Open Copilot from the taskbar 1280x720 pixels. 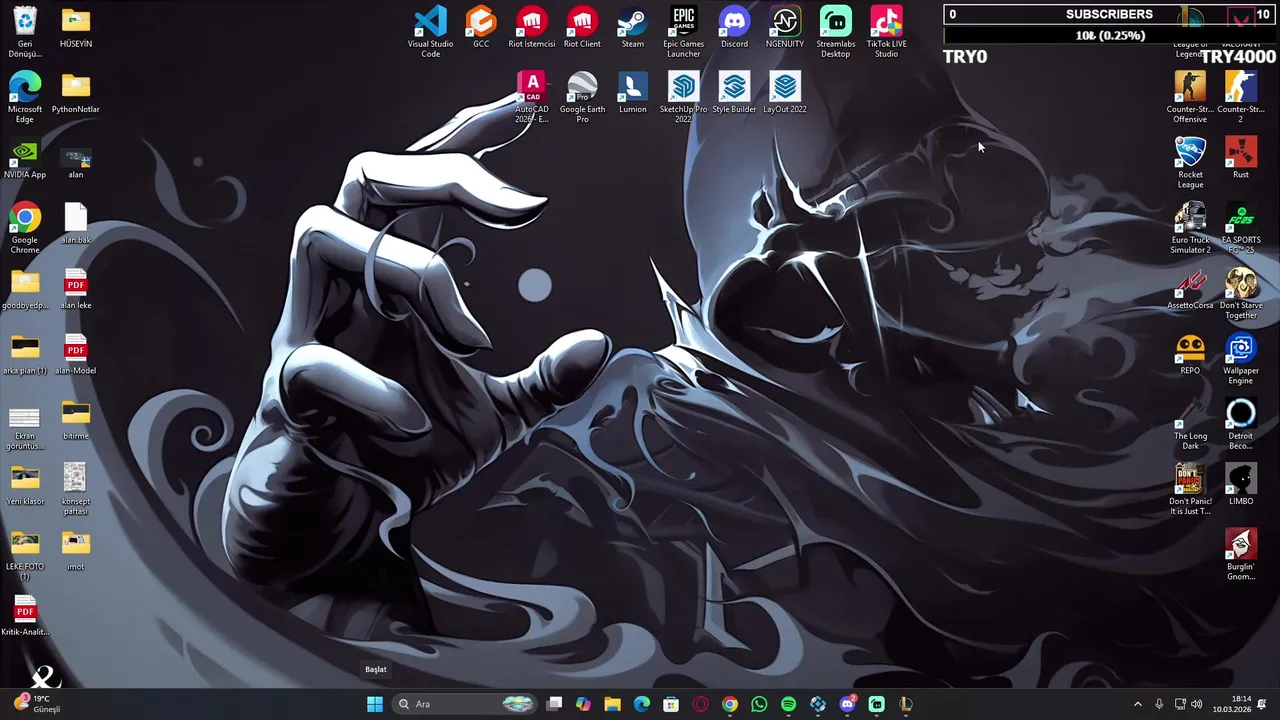(x=583, y=704)
